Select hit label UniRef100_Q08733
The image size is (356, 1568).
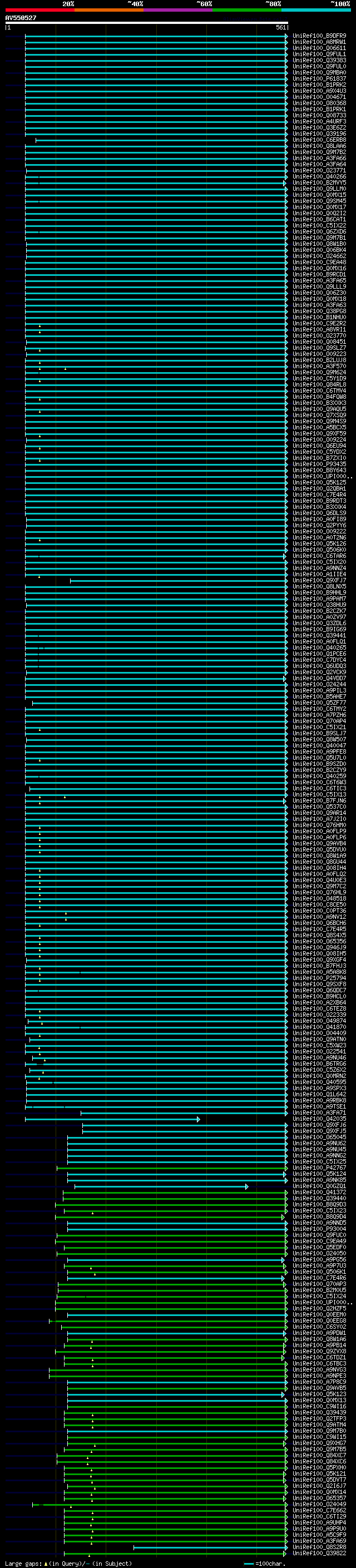point(319,116)
